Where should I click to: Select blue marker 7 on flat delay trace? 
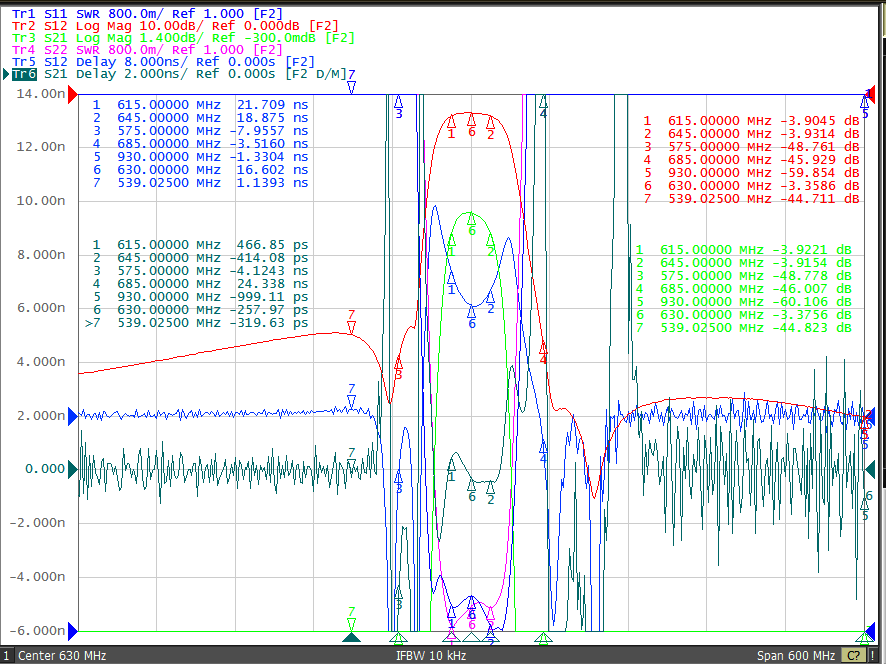[x=351, y=401]
